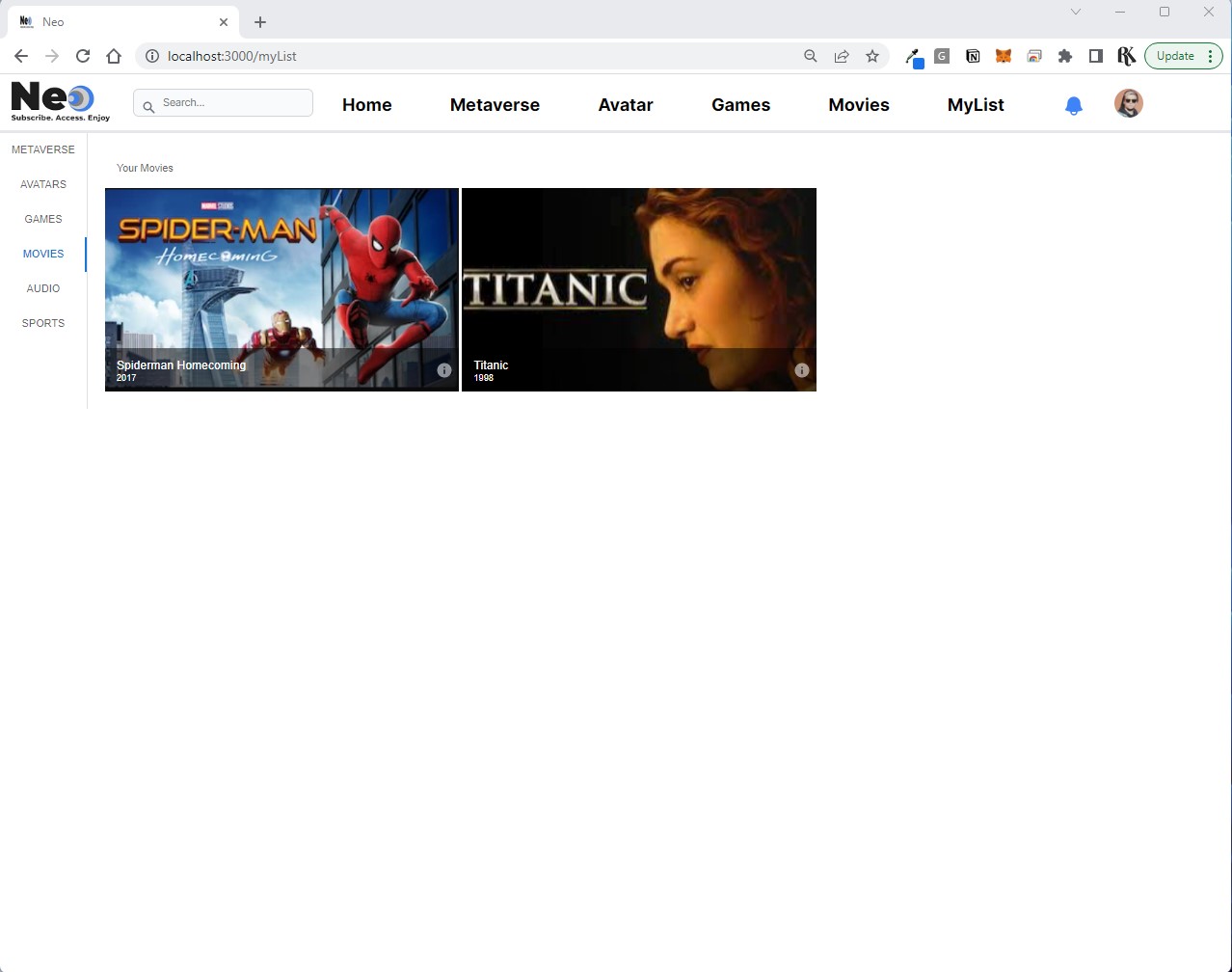Bookmark this page with the star
Viewport: 1232px width, 972px height.
(872, 56)
